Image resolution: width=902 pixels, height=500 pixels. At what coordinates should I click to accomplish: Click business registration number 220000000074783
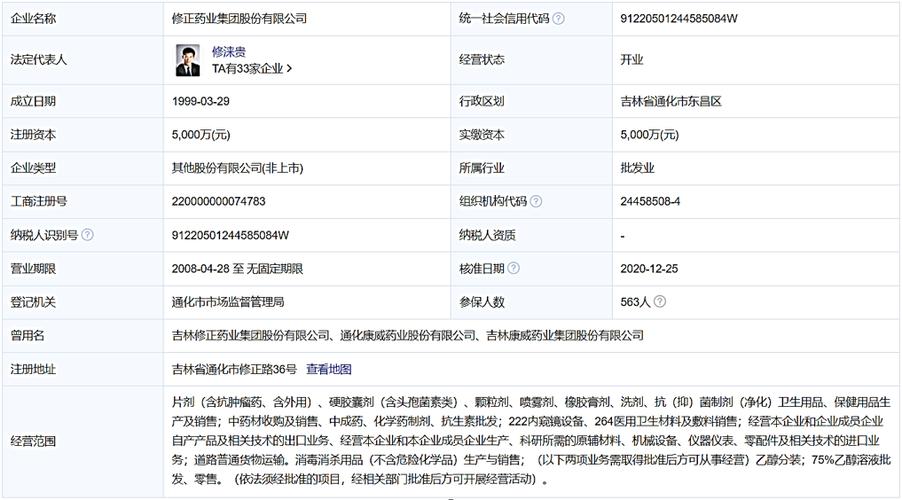[219, 201]
